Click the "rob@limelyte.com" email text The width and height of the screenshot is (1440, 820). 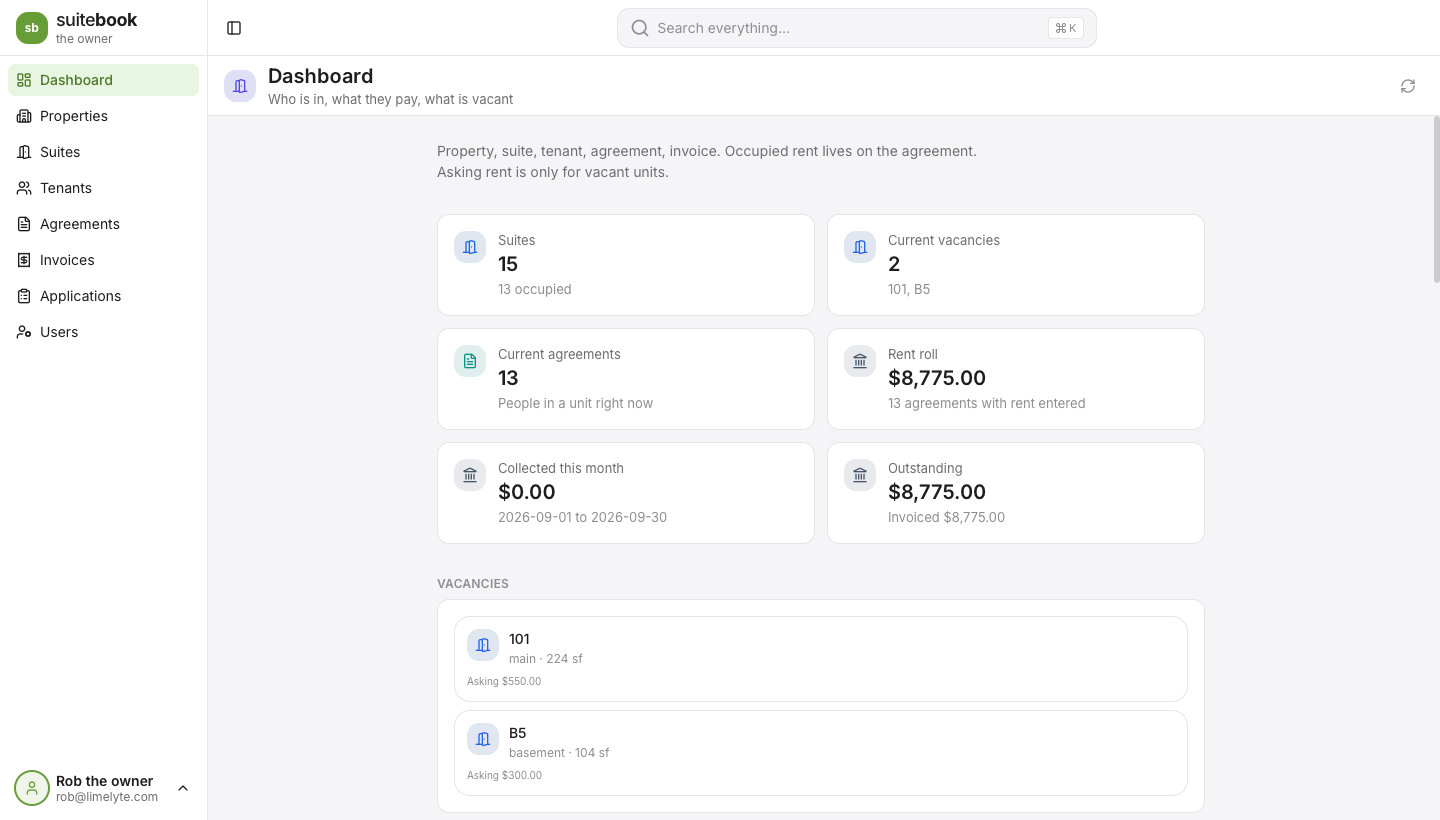[x=107, y=797]
